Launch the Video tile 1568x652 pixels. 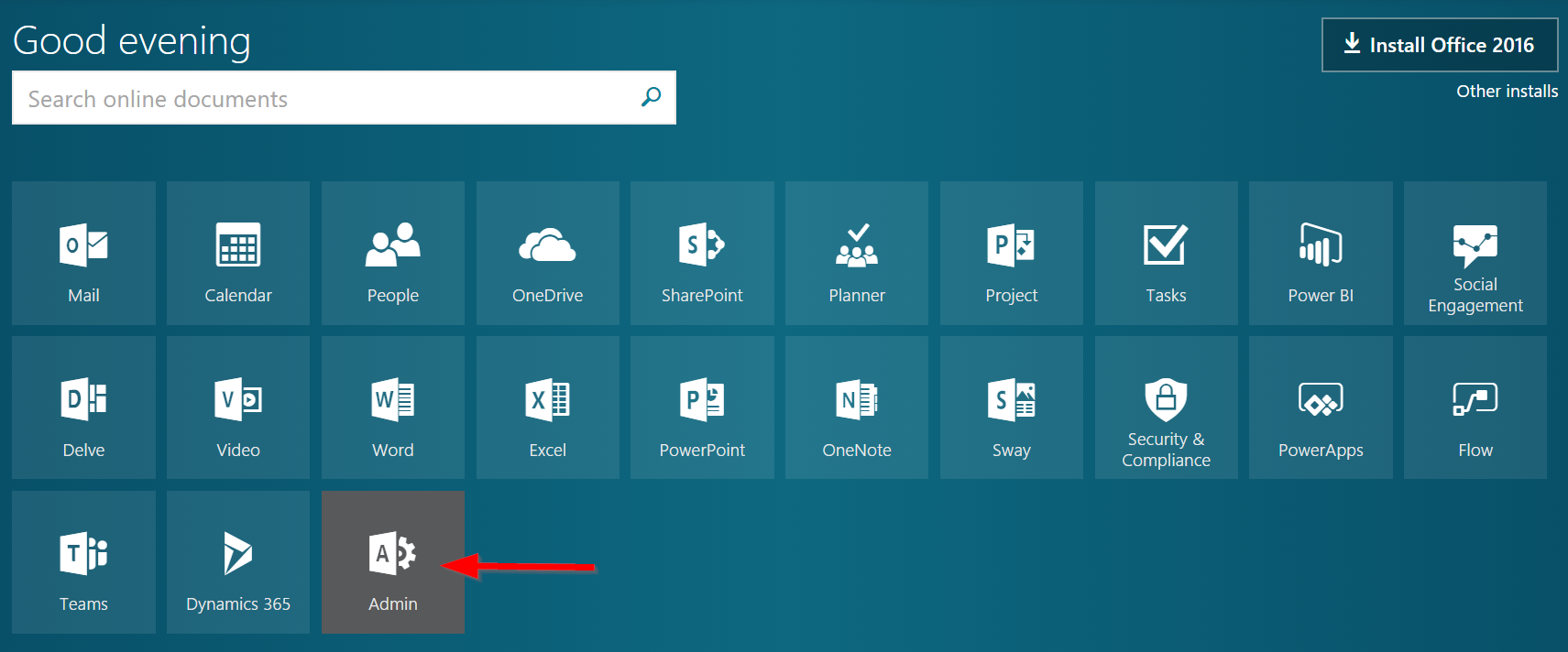(x=238, y=407)
